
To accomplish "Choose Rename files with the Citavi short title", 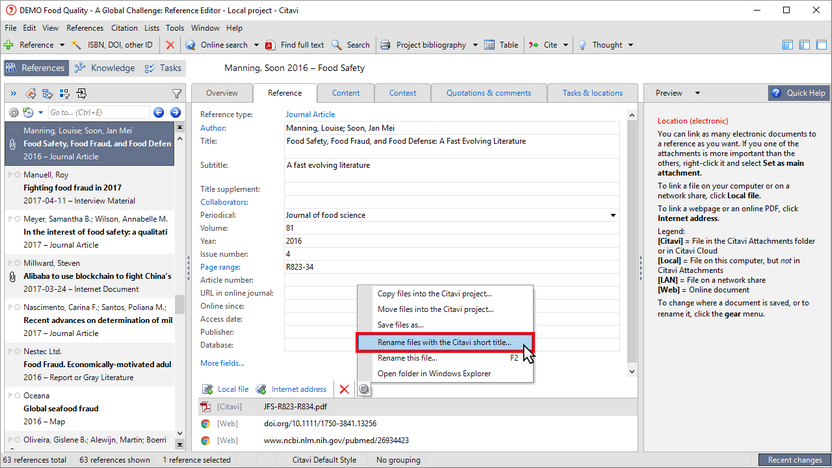I will (x=445, y=343).
